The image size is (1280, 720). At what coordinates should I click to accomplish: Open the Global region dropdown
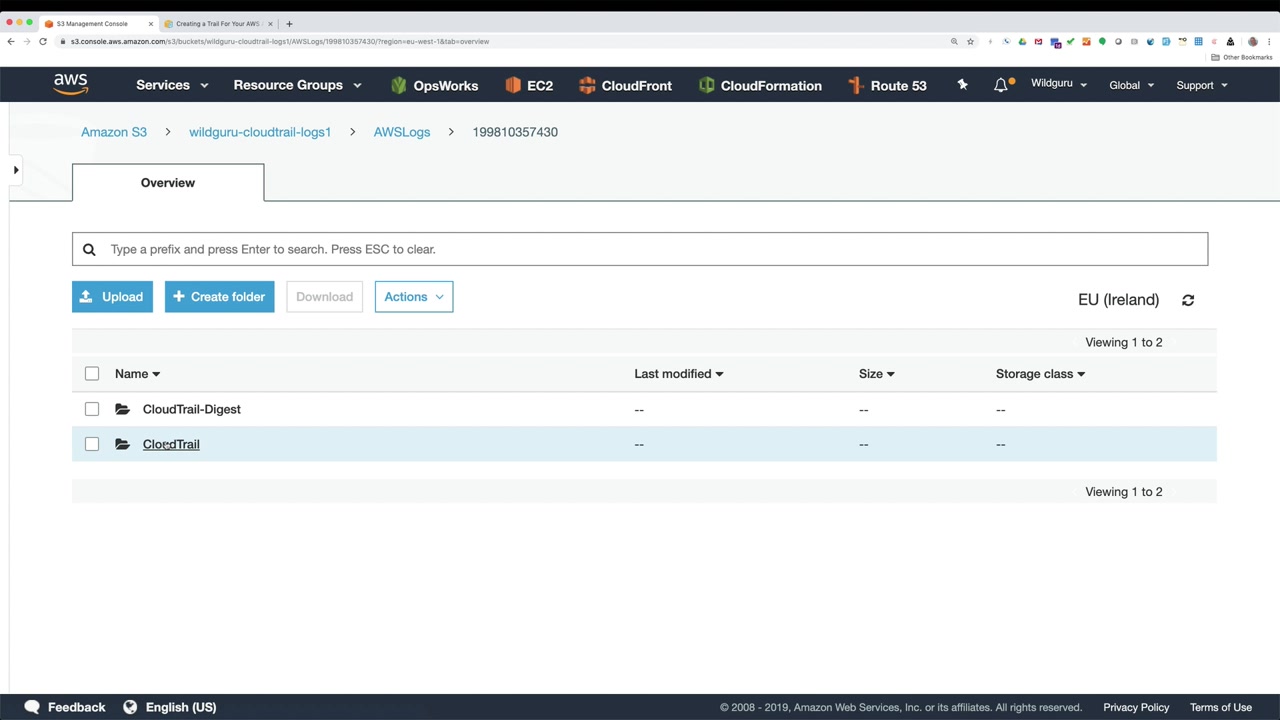coord(1131,85)
